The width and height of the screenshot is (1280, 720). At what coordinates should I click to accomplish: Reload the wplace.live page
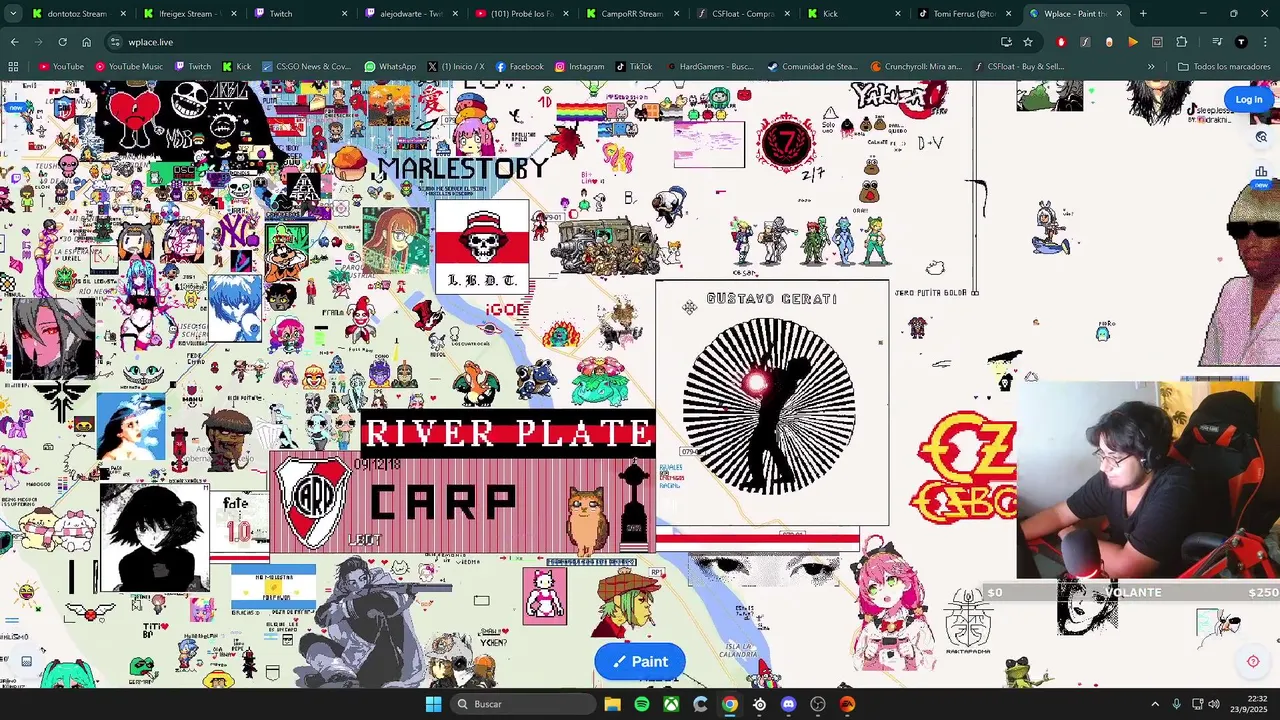62,42
